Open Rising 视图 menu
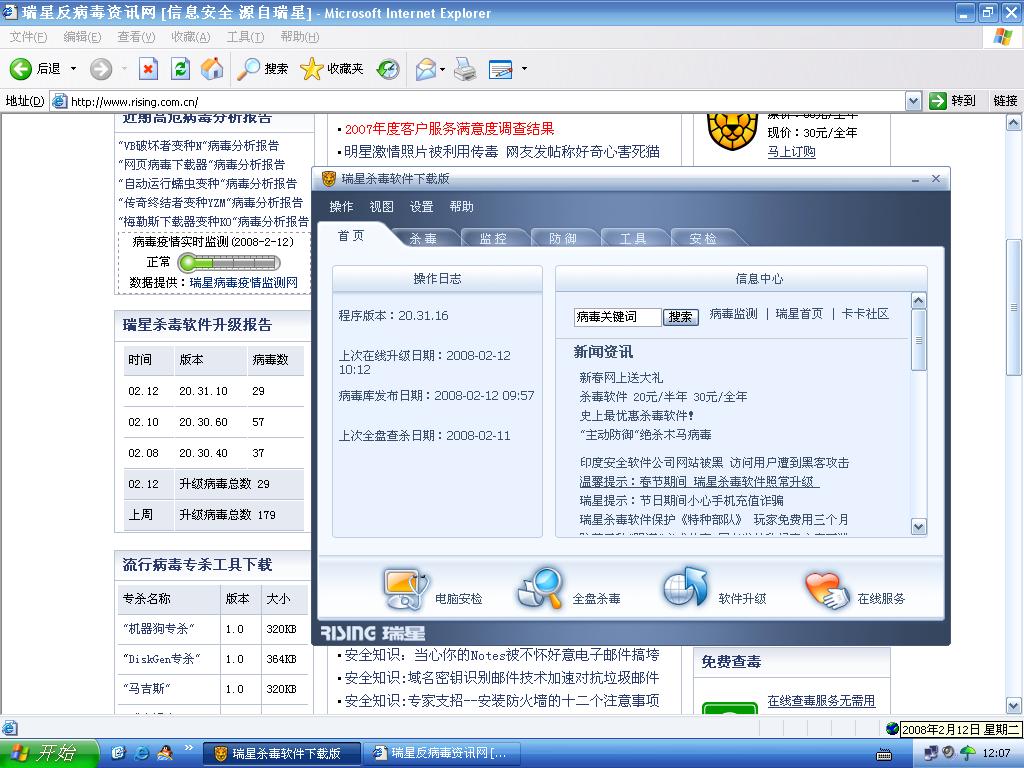Screen dimensions: 1024x768 pos(381,207)
